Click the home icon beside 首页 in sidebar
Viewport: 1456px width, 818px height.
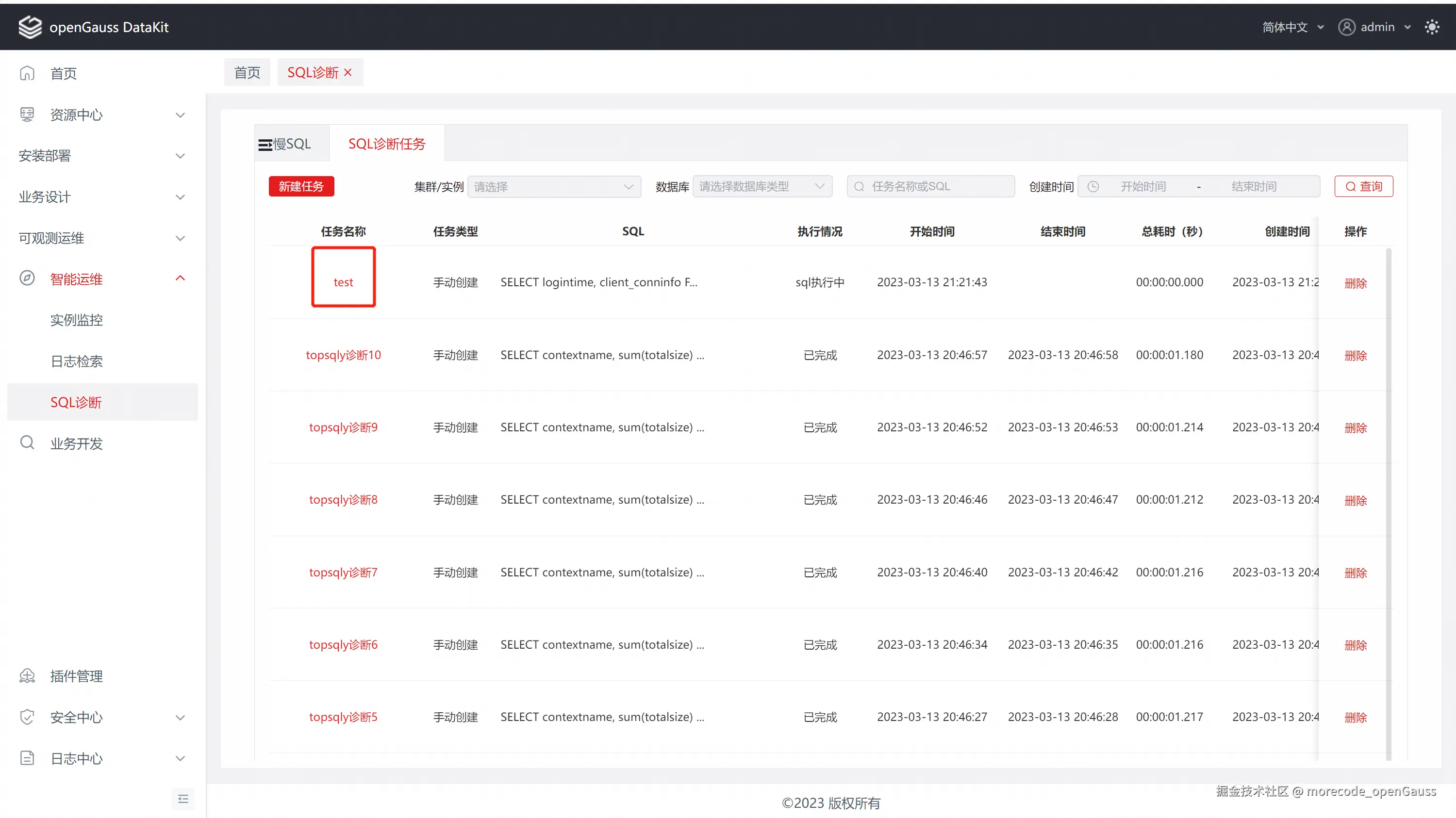tap(27, 73)
